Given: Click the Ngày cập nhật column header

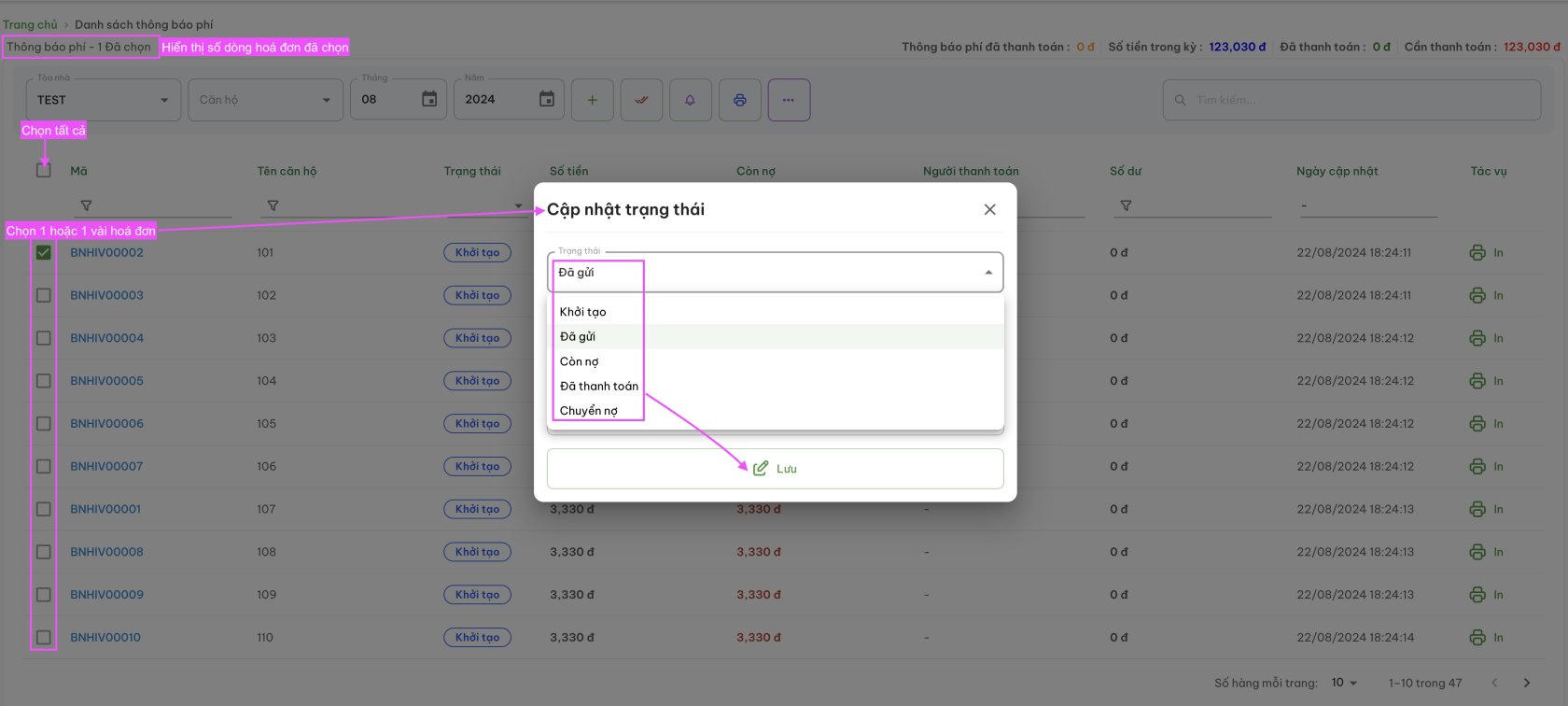Looking at the screenshot, I should click(x=1337, y=171).
